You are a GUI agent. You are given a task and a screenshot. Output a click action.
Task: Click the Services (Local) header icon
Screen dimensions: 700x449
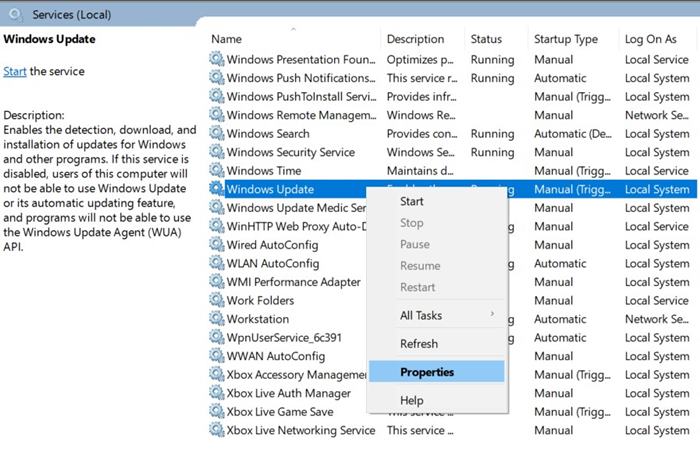pyautogui.click(x=16, y=14)
